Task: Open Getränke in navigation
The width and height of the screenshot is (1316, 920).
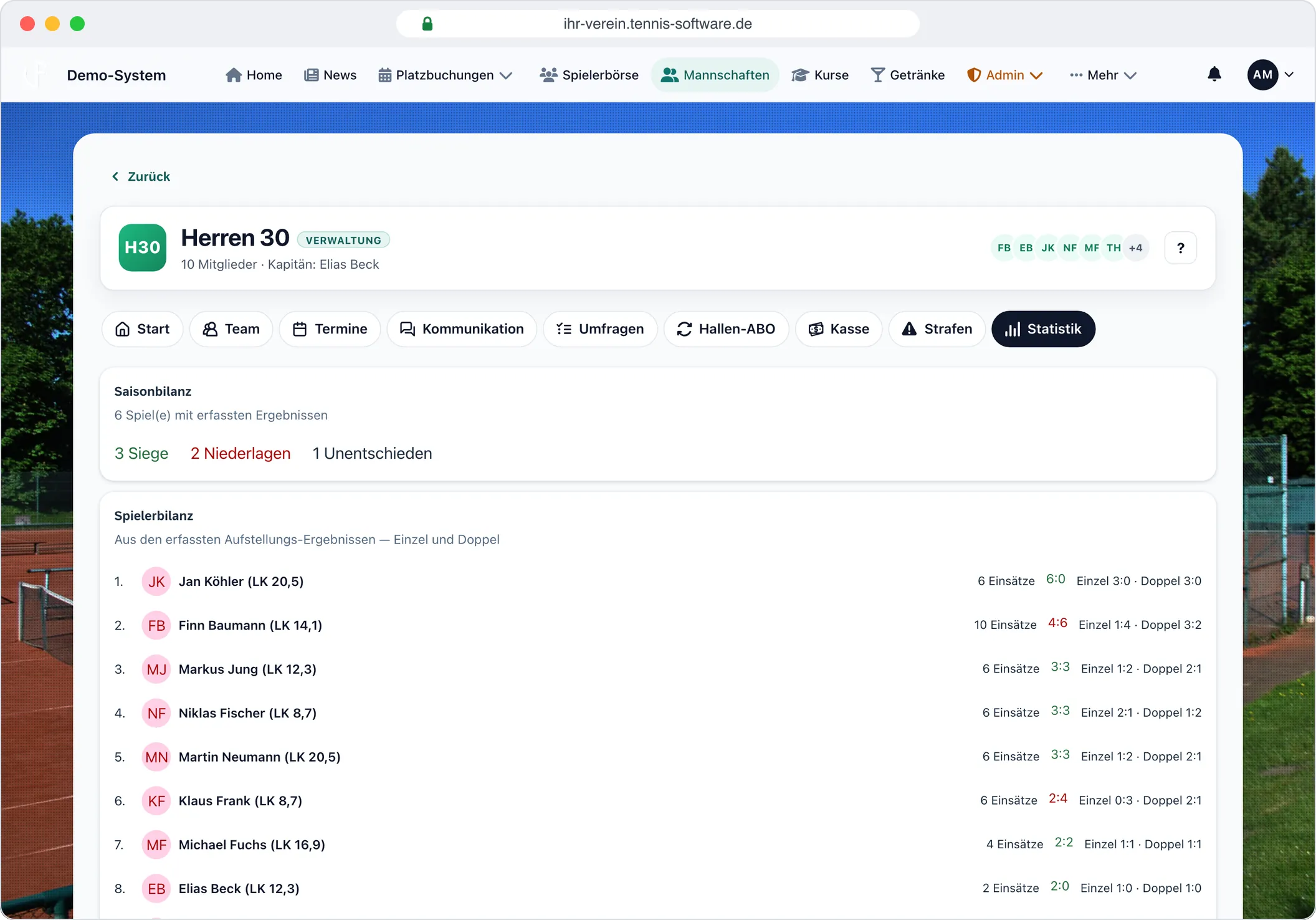Action: 908,75
